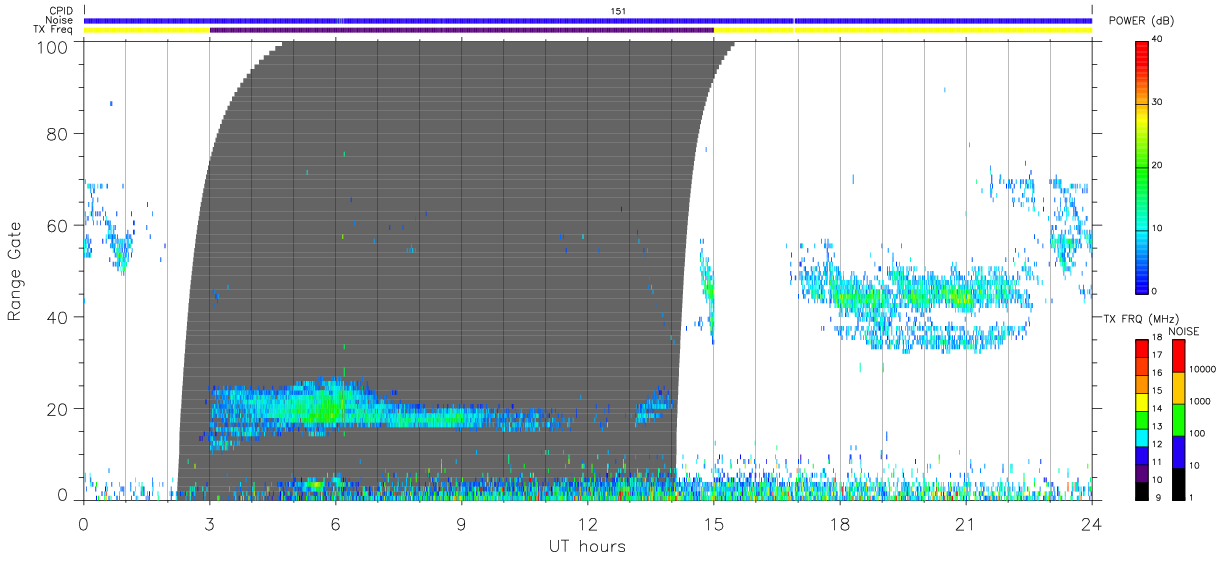1228x567 pixels.
Task: Select the CPID value 151
Action: 618,11
